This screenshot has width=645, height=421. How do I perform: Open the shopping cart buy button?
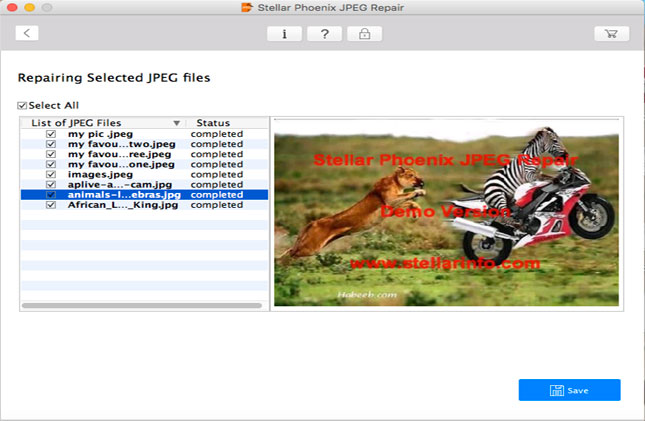click(x=611, y=34)
